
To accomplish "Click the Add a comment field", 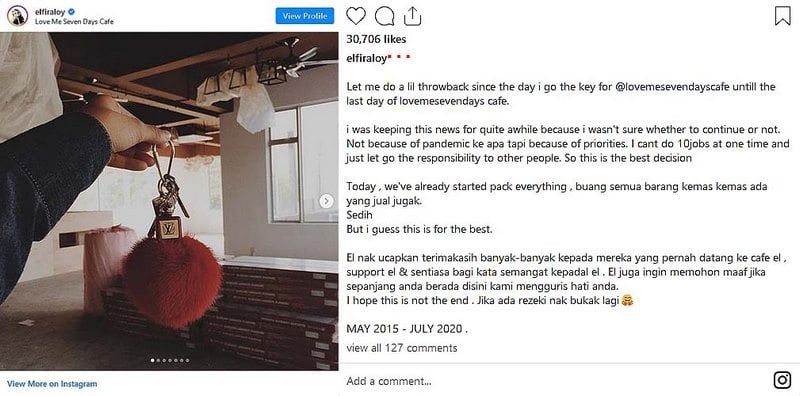I will (x=556, y=381).
